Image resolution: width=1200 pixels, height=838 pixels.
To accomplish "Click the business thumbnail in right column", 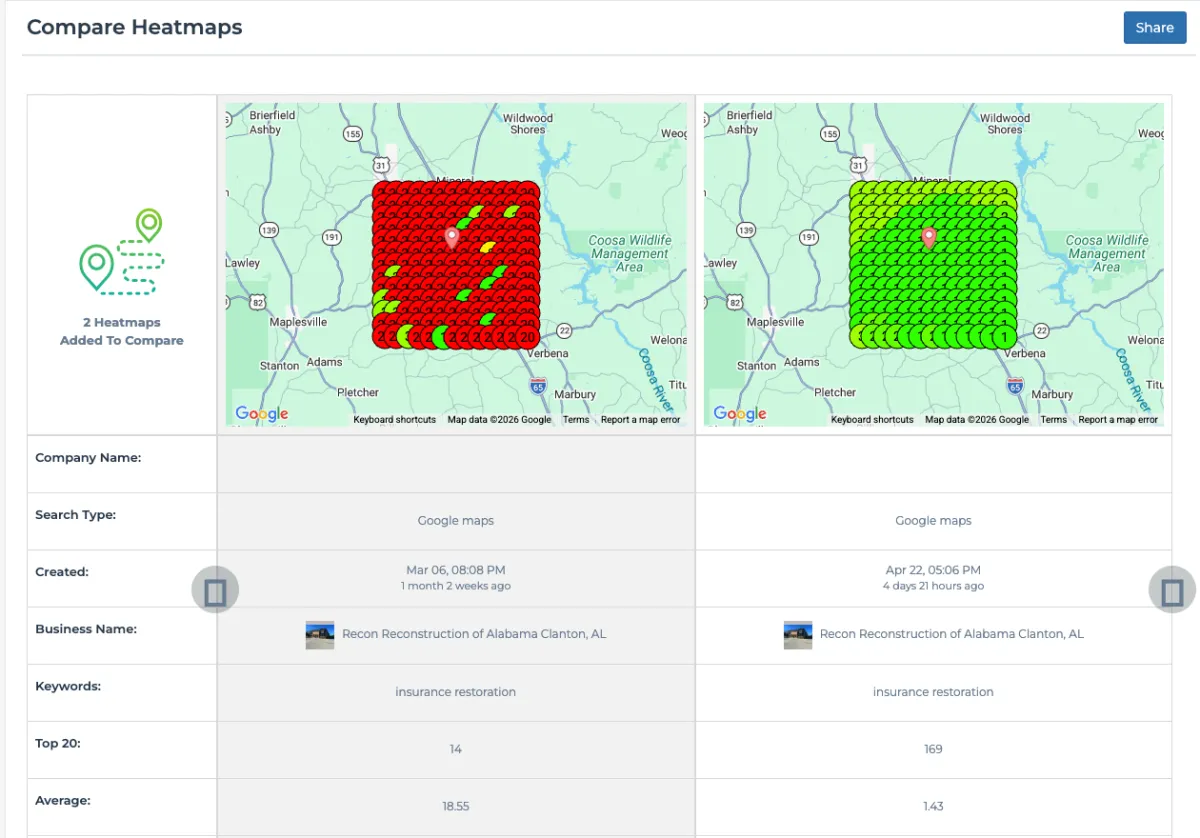I will (798, 635).
